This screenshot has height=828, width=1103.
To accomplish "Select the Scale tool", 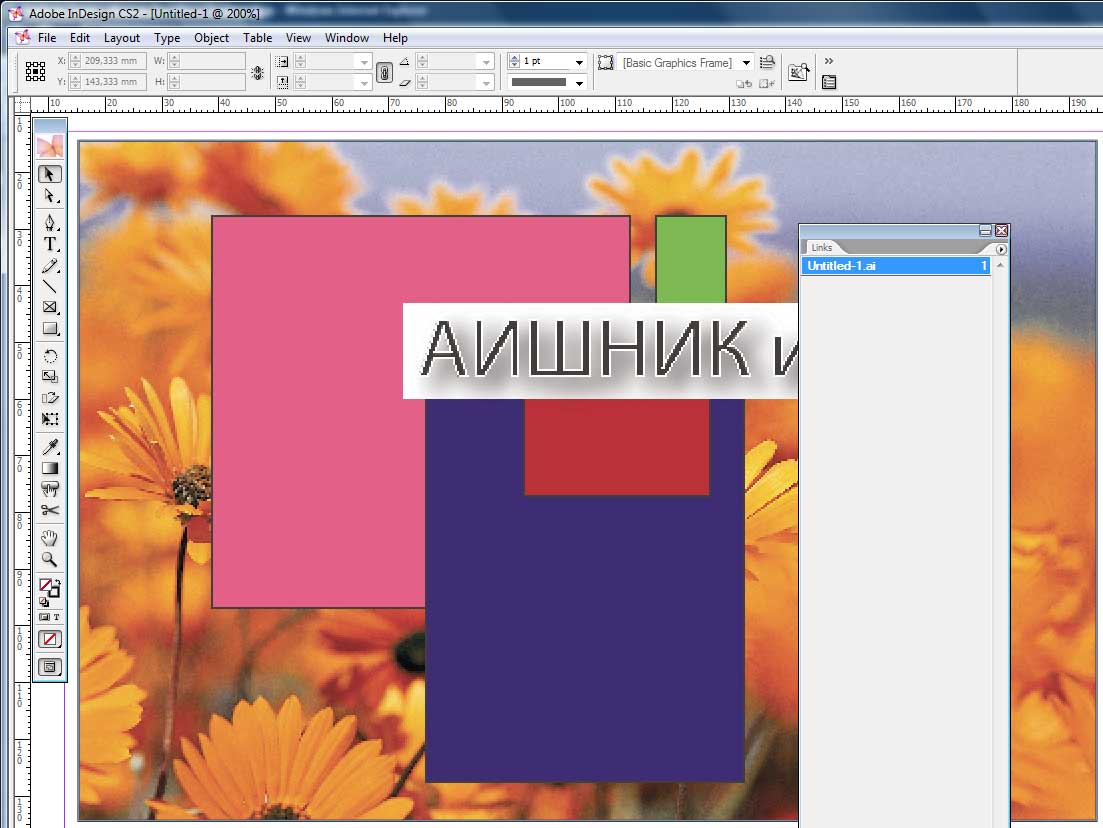I will [x=49, y=377].
